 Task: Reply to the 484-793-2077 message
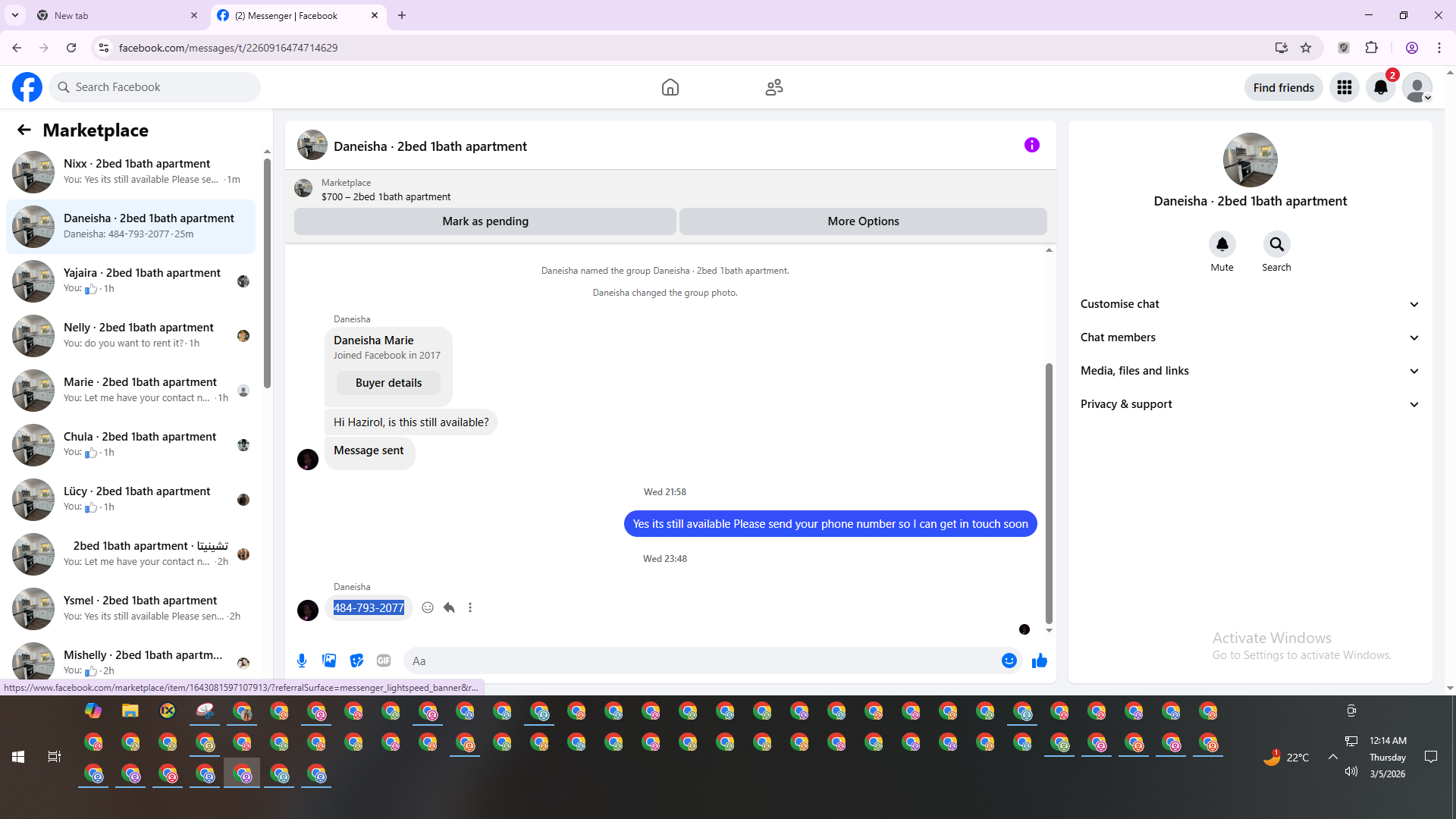(449, 607)
